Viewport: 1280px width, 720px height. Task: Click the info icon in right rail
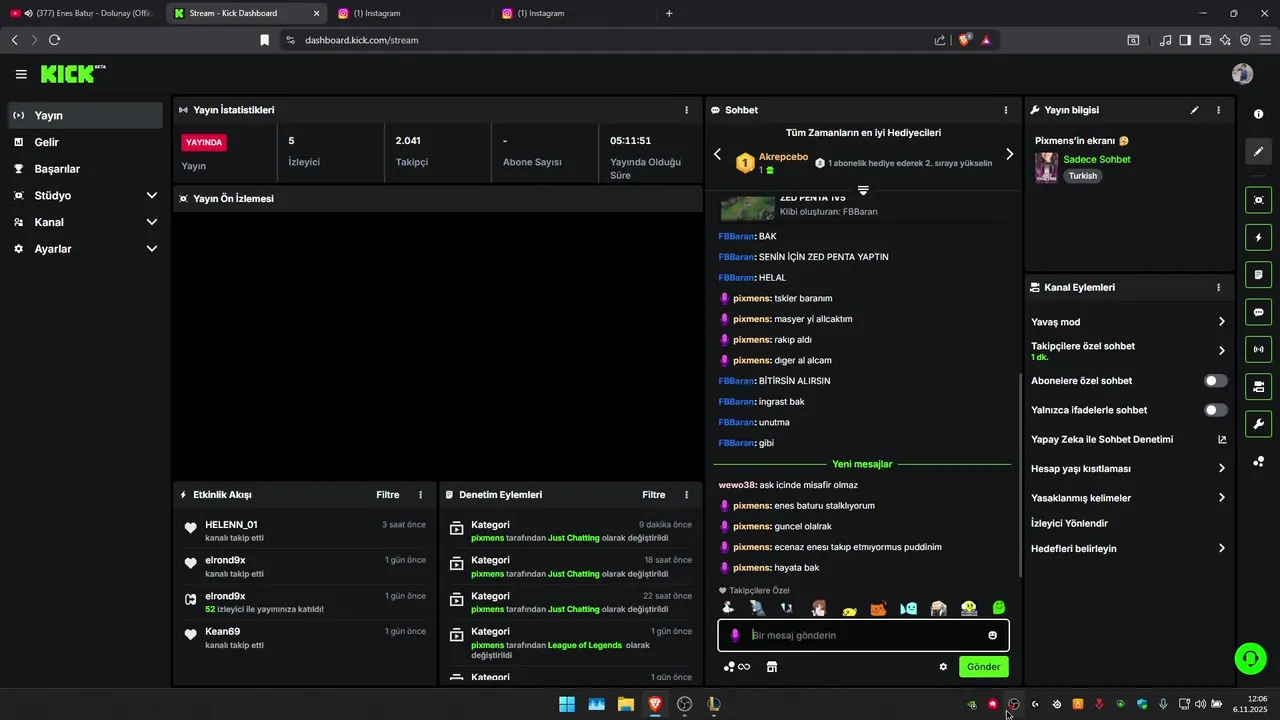1258,114
